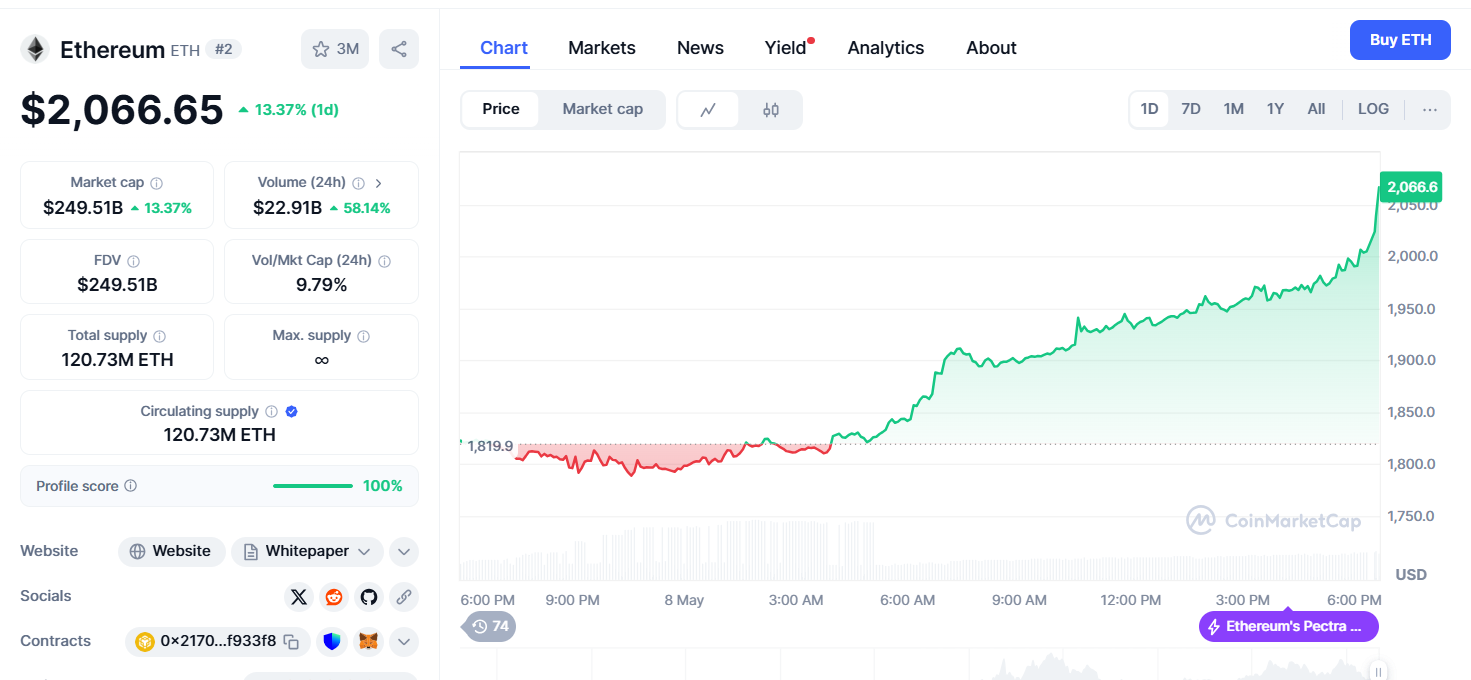The image size is (1471, 680).
Task: Click the BNB chain contract icon
Action: 145,642
